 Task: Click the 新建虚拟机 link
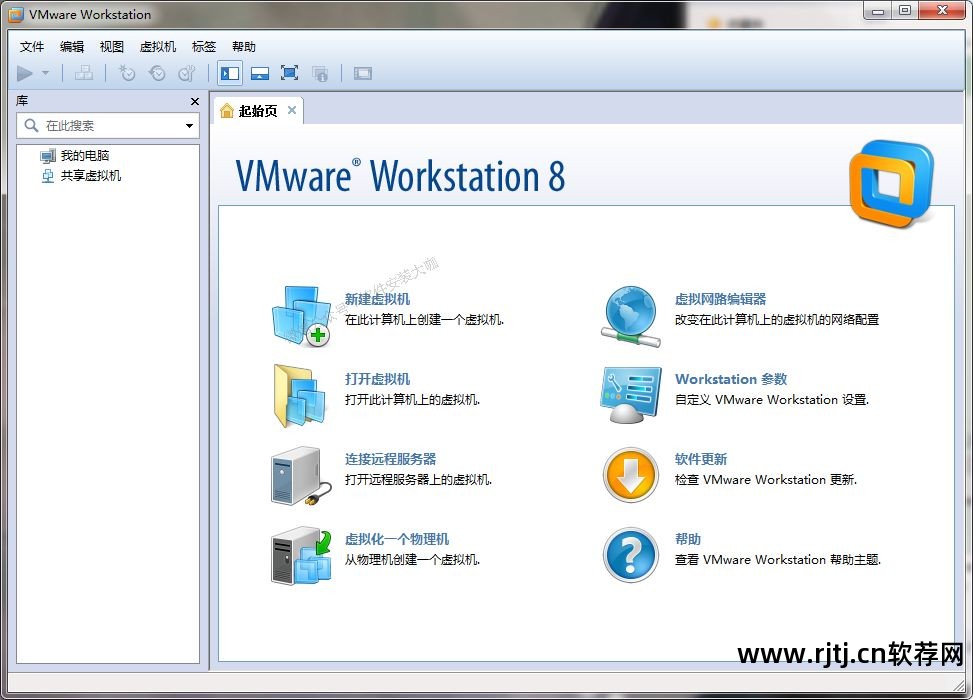click(377, 299)
